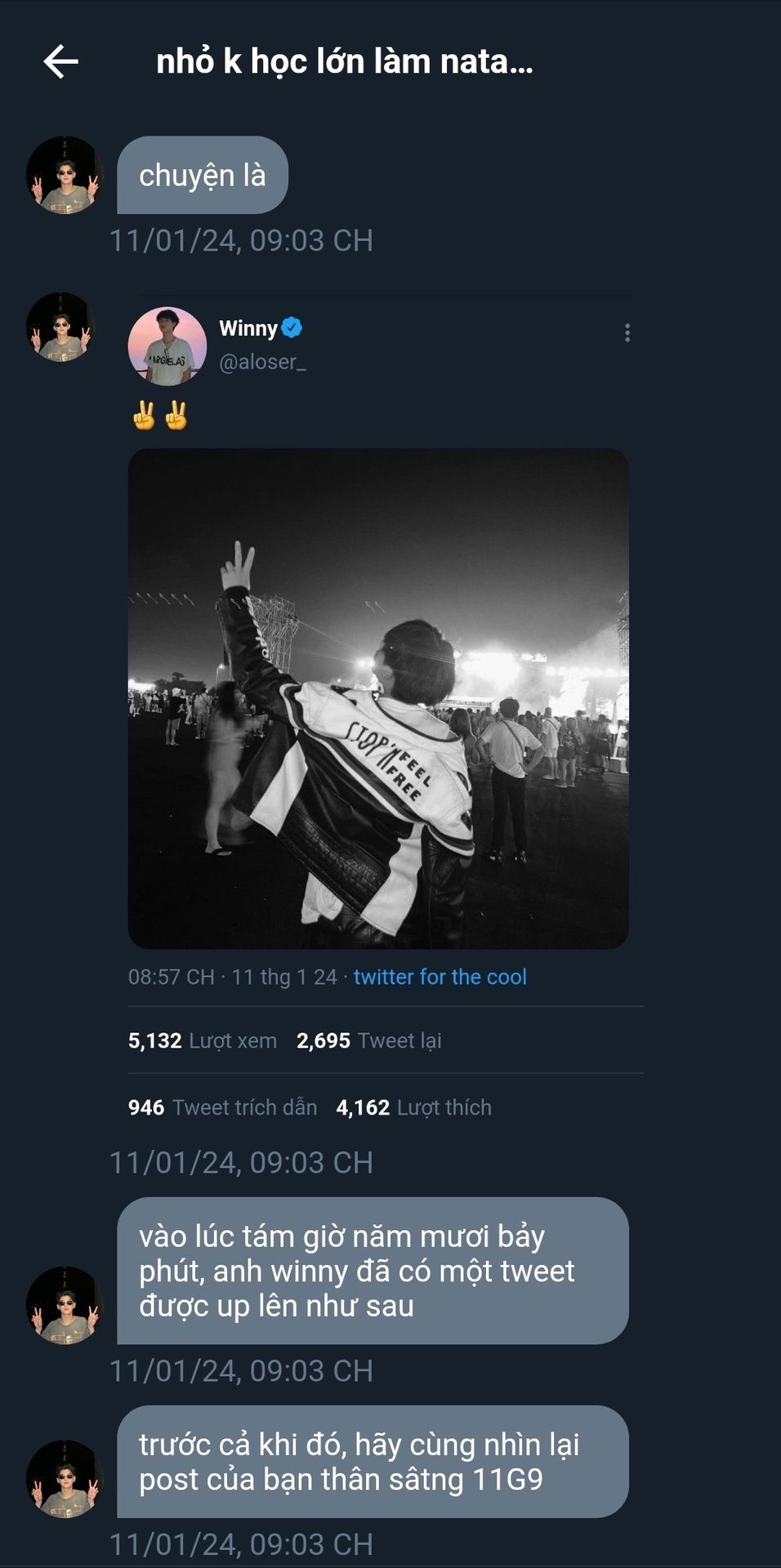Open the @aloser_ handle
Screen dimensions: 781x1568
tap(262, 362)
